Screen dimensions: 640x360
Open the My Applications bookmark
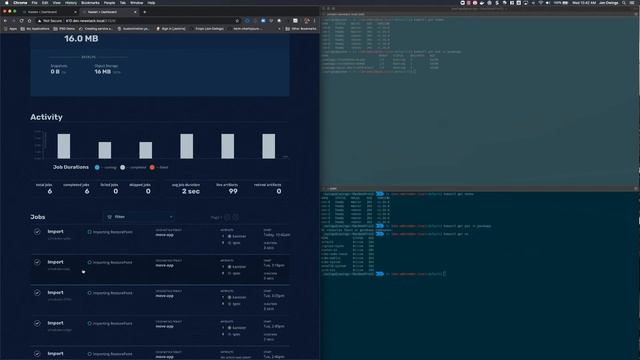[x=35, y=29]
